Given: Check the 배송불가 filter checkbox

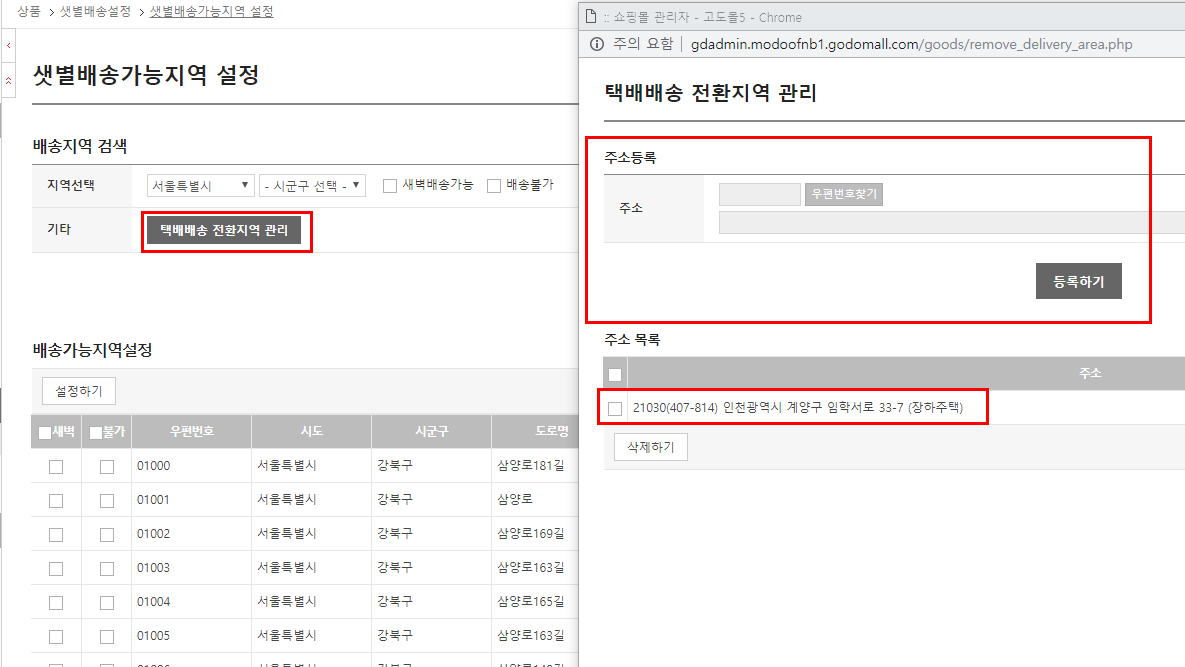Looking at the screenshot, I should click(x=494, y=186).
